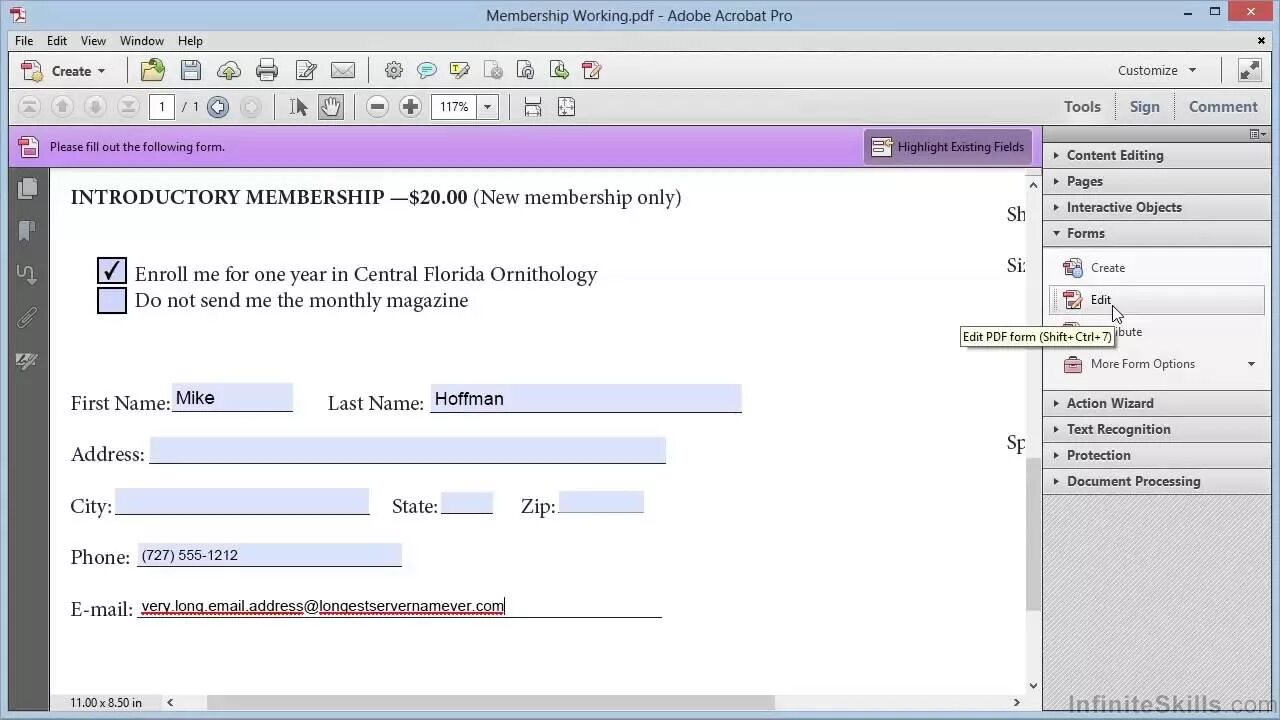This screenshot has width=1280, height=720.
Task: Switch to the Tools pane tab
Action: 1082,107
